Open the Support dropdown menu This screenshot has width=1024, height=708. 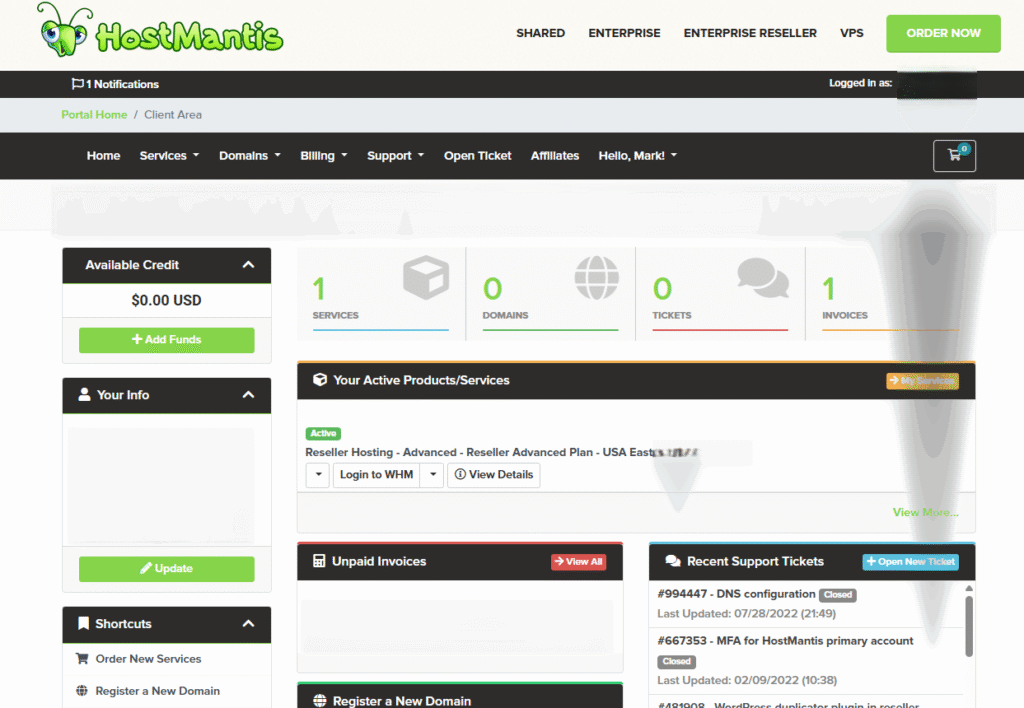pos(395,155)
